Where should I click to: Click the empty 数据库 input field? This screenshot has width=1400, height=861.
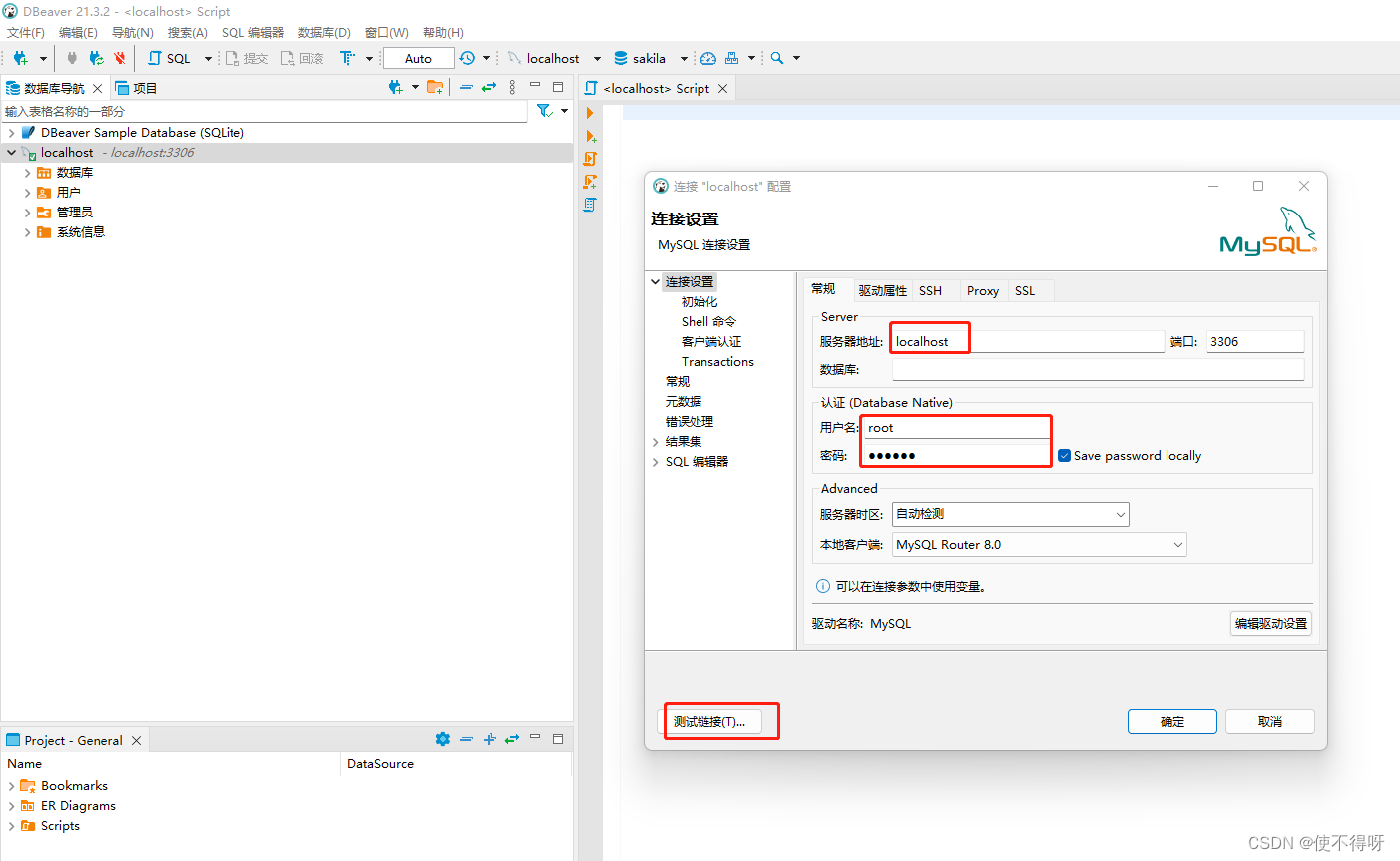(x=1098, y=369)
